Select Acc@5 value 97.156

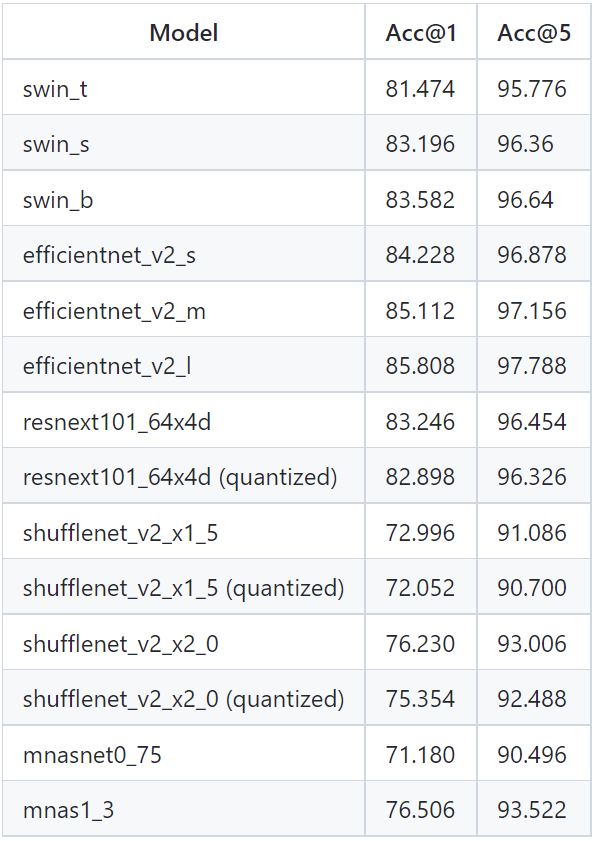click(531, 311)
